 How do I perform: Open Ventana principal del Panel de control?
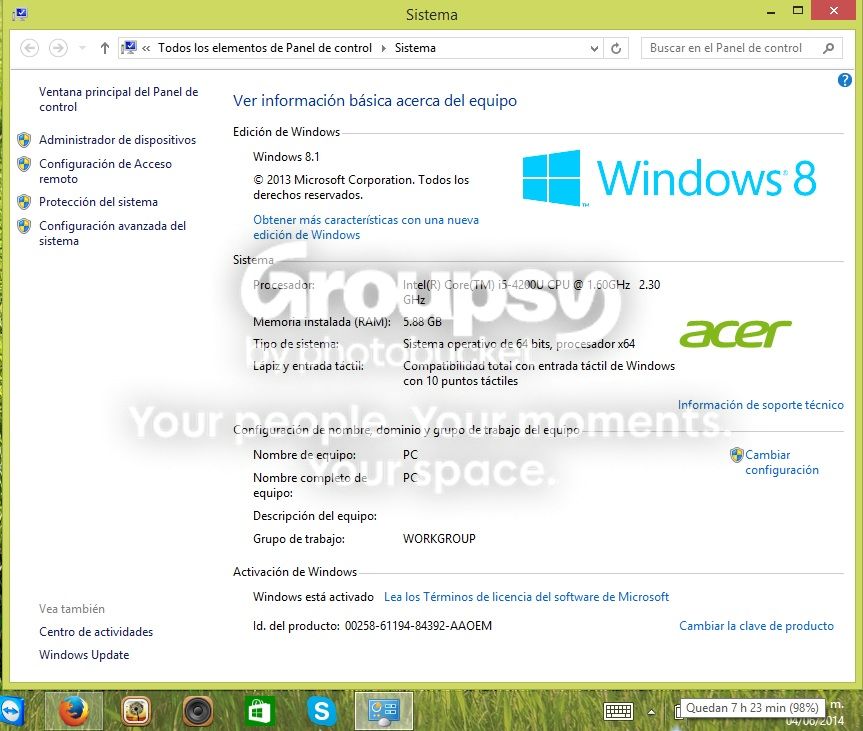click(118, 100)
